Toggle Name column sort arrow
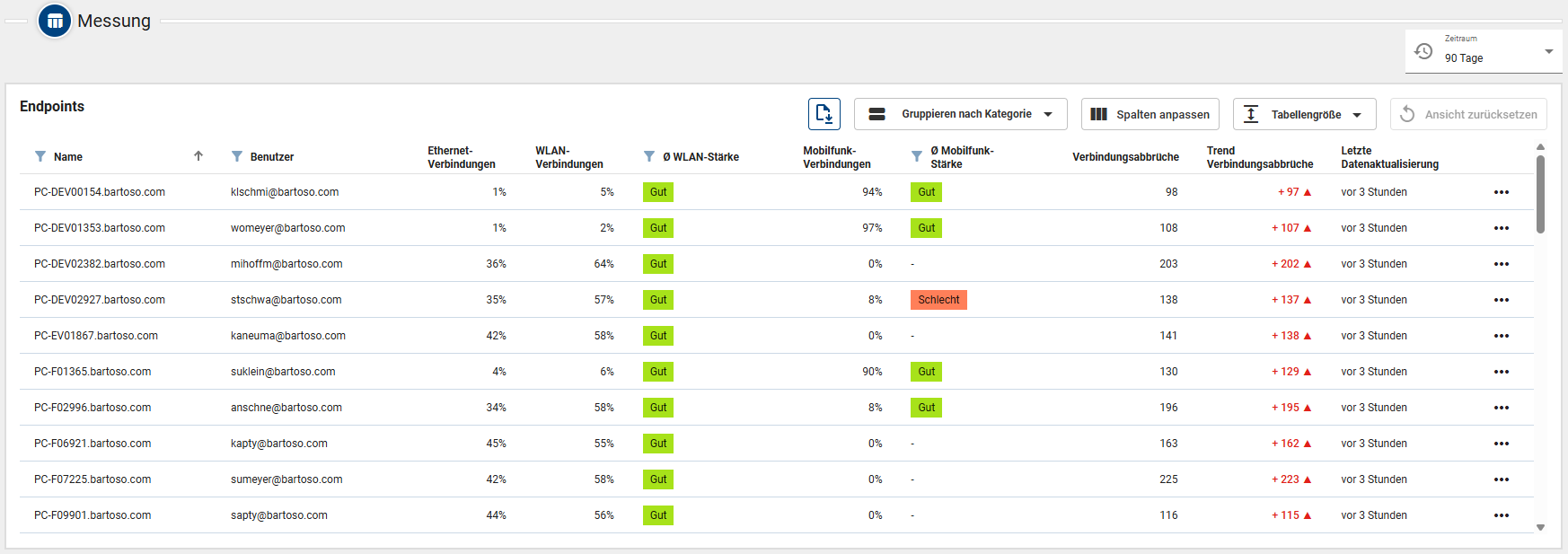The width and height of the screenshot is (1568, 554). point(198,156)
